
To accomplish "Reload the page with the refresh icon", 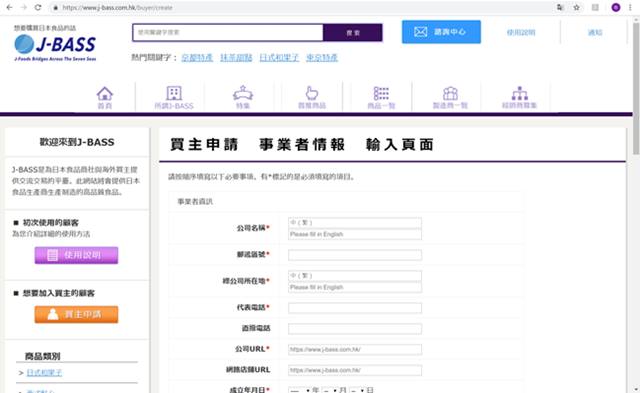I will point(38,7).
